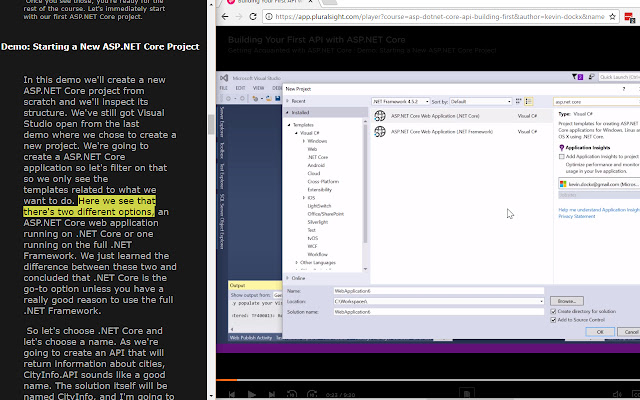Open the EDIT menu in Visual Studio
This screenshot has height=400, width=640.
240,88
